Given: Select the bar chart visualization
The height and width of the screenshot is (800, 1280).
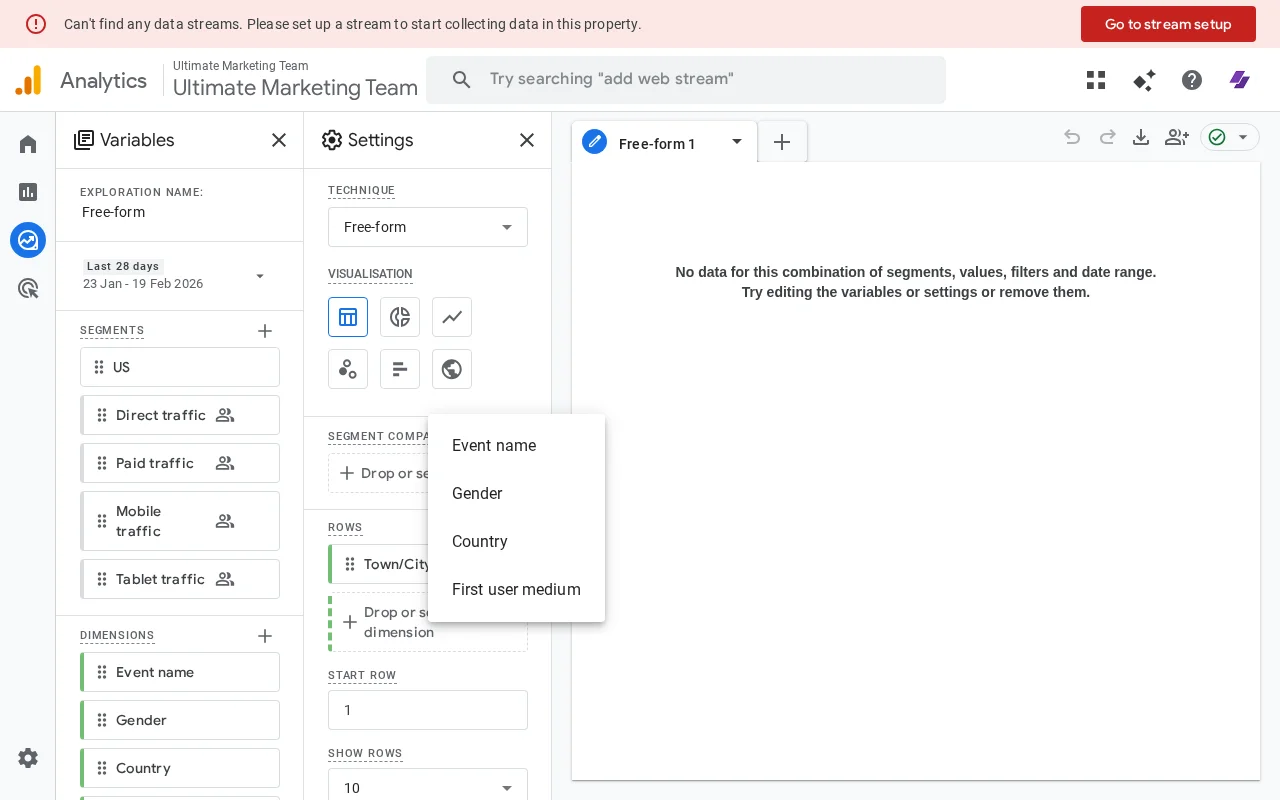Looking at the screenshot, I should [x=400, y=369].
